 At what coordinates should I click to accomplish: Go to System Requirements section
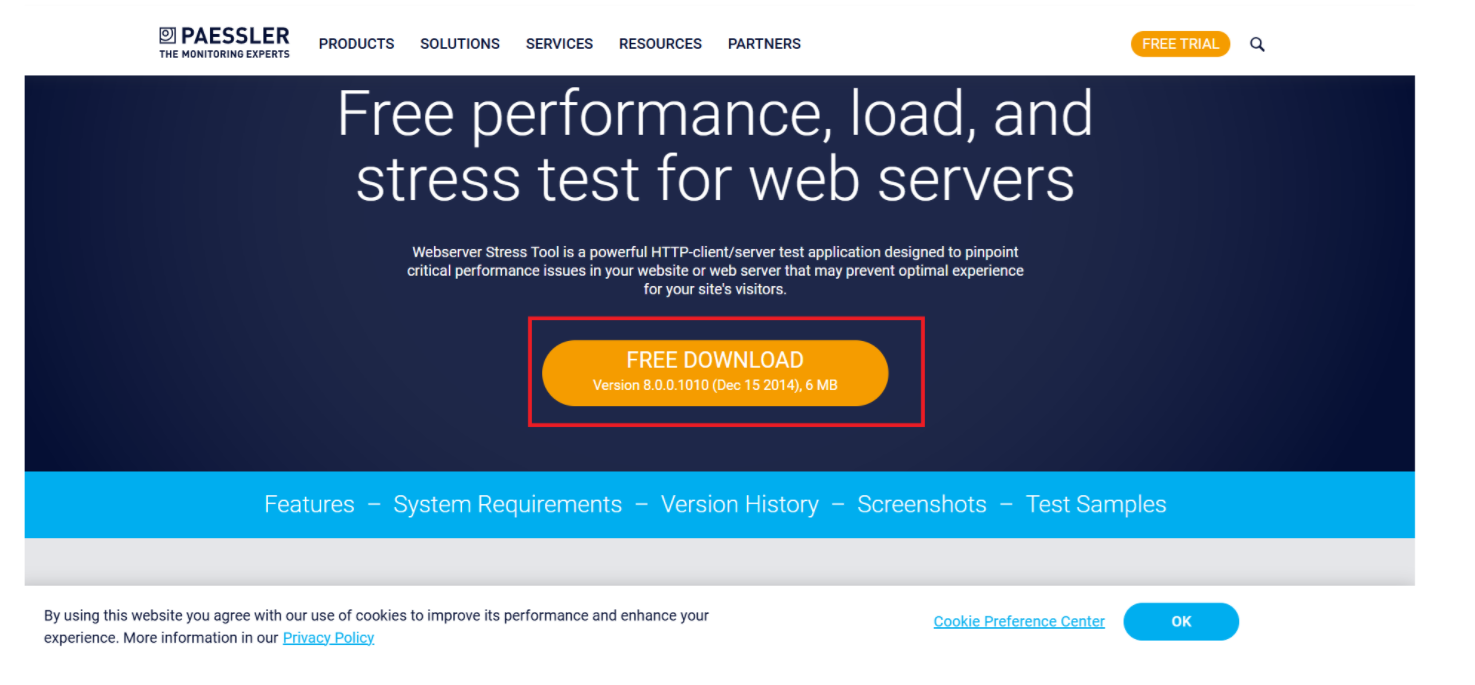[x=507, y=504]
